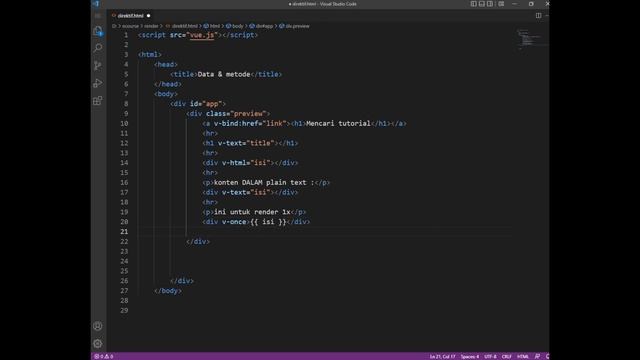
Task: Click the closing </div> on line 22
Action: pos(198,241)
